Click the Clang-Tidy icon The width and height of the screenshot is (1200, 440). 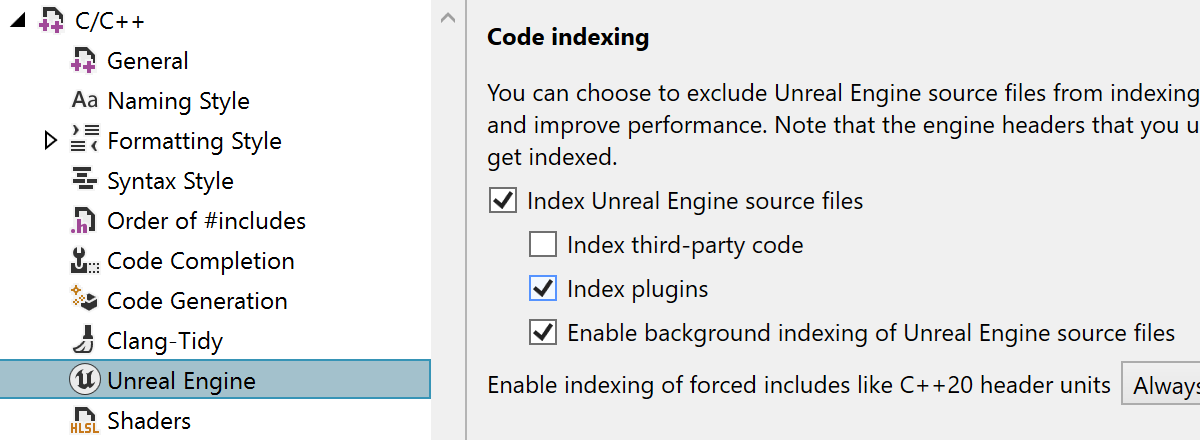point(84,341)
